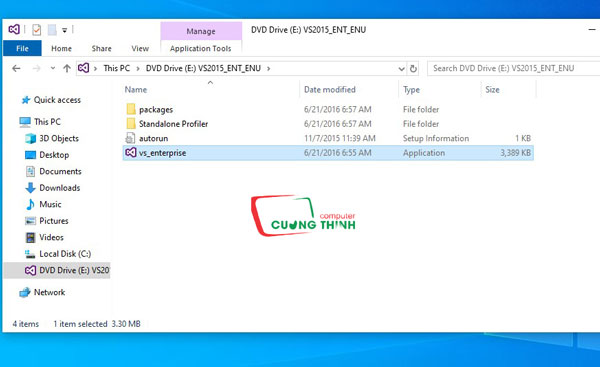Switch to the Home ribbon tab
The height and width of the screenshot is (367, 600).
point(61,49)
